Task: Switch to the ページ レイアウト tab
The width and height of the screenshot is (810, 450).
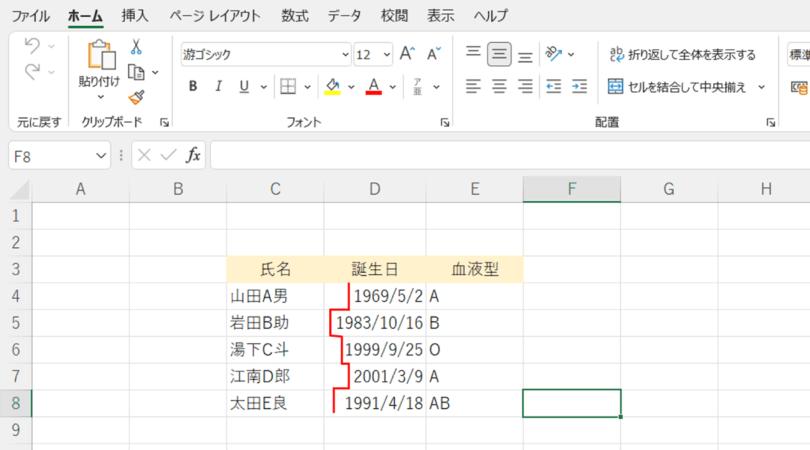Action: click(215, 15)
